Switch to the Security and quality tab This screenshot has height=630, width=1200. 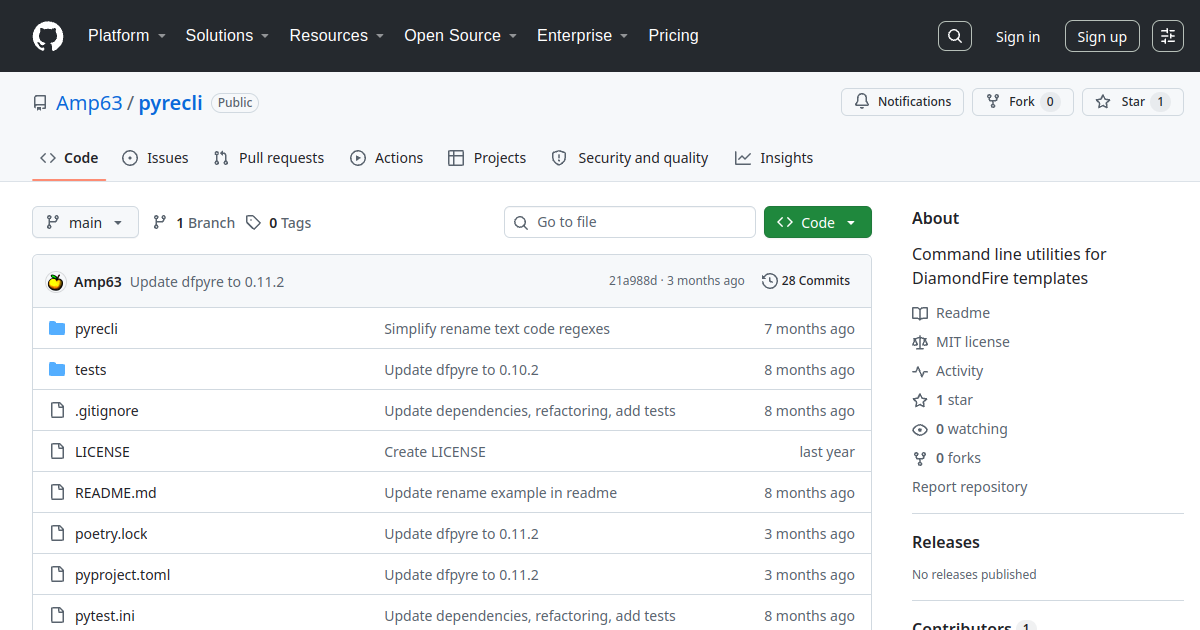630,158
